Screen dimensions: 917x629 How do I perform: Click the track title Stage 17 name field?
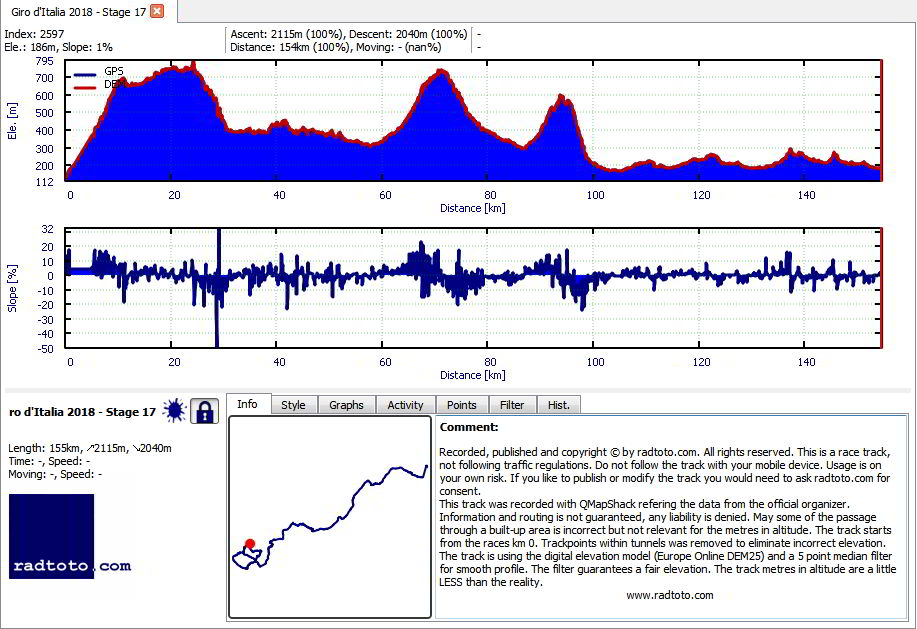[x=82, y=412]
